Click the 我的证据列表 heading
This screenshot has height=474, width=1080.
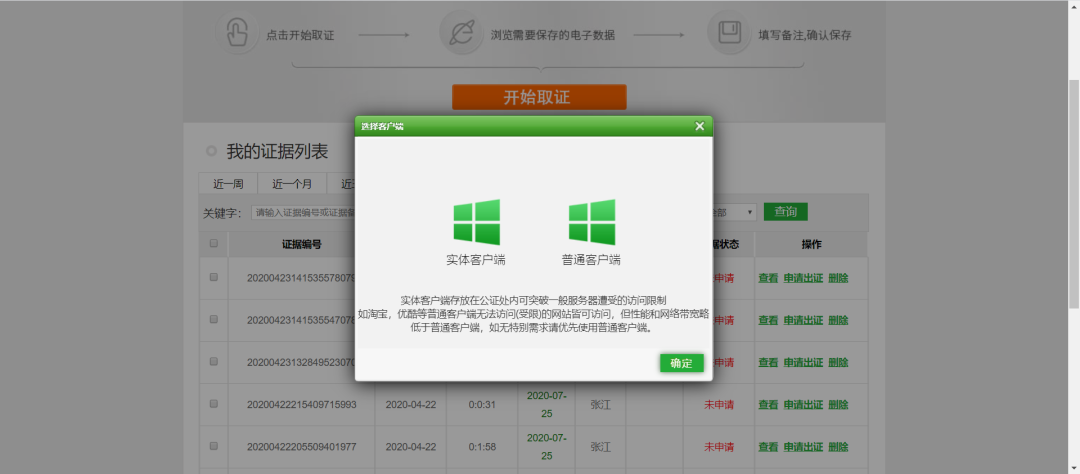click(278, 152)
